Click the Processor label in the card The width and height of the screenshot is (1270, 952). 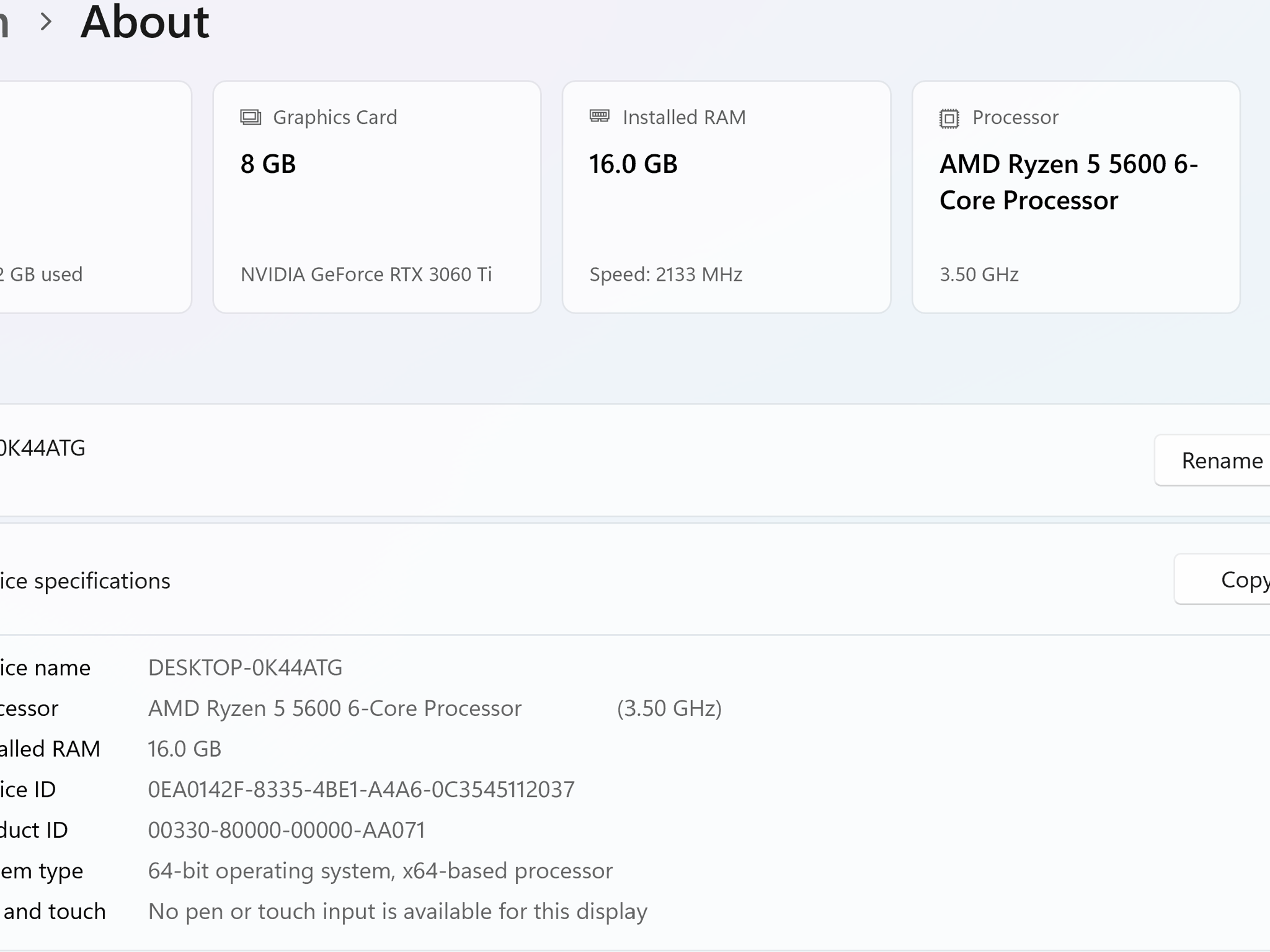(x=1015, y=117)
